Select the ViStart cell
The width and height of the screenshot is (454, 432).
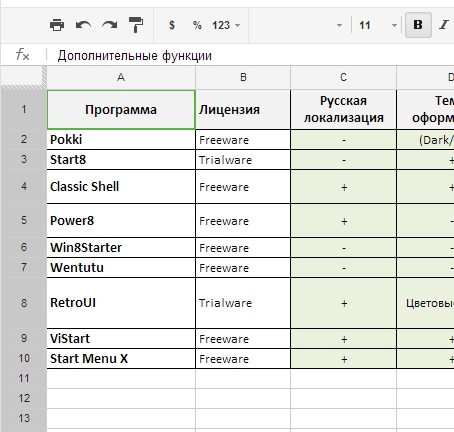[121, 339]
